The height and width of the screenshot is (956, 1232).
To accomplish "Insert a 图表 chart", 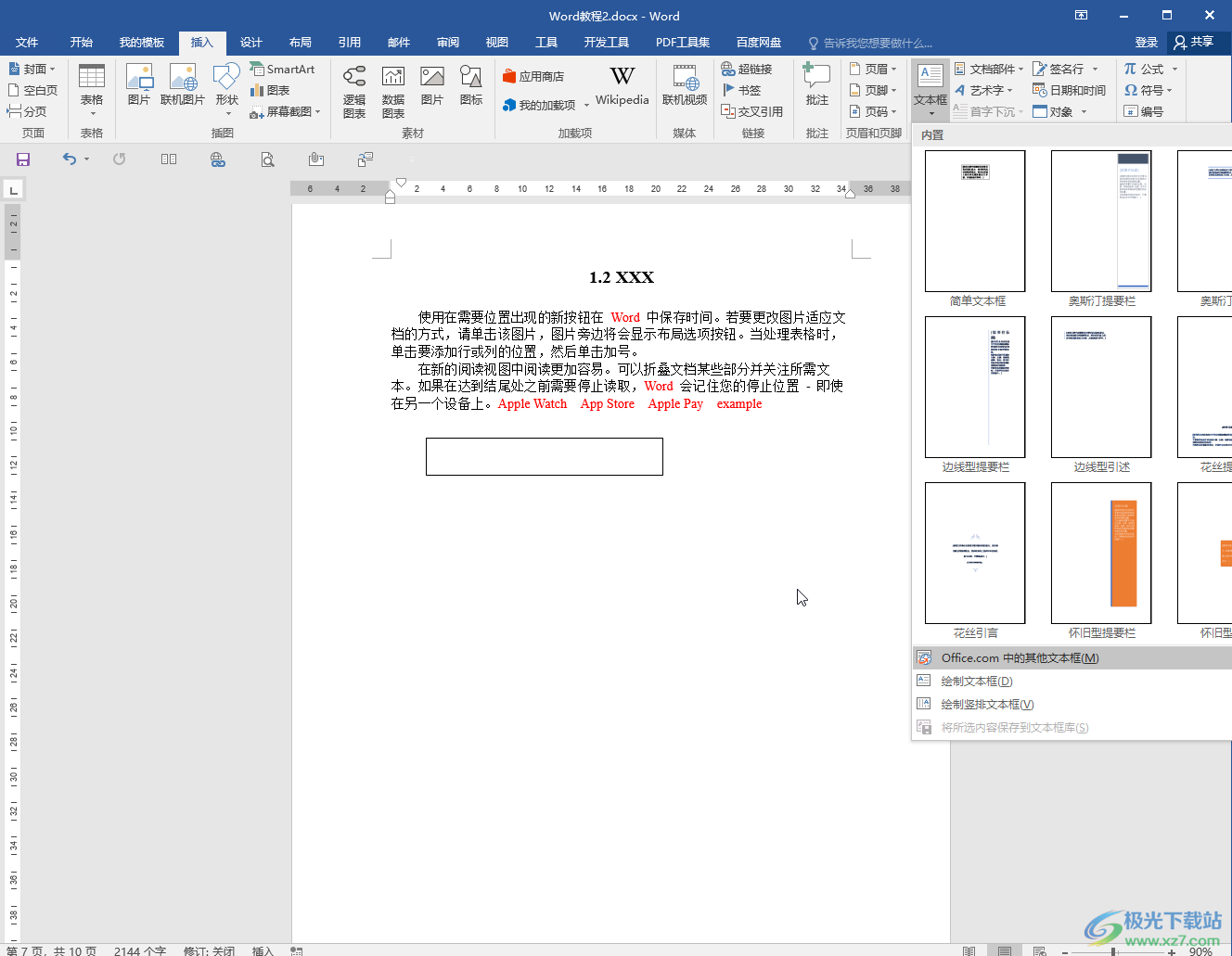I will (x=271, y=91).
